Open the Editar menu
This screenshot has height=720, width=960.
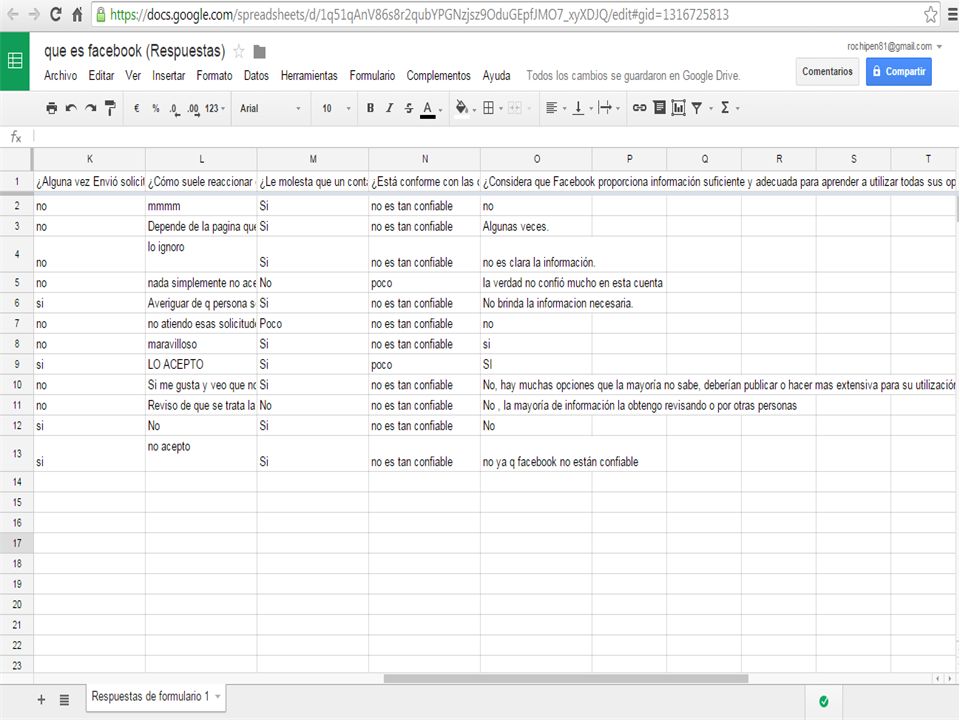pos(101,75)
